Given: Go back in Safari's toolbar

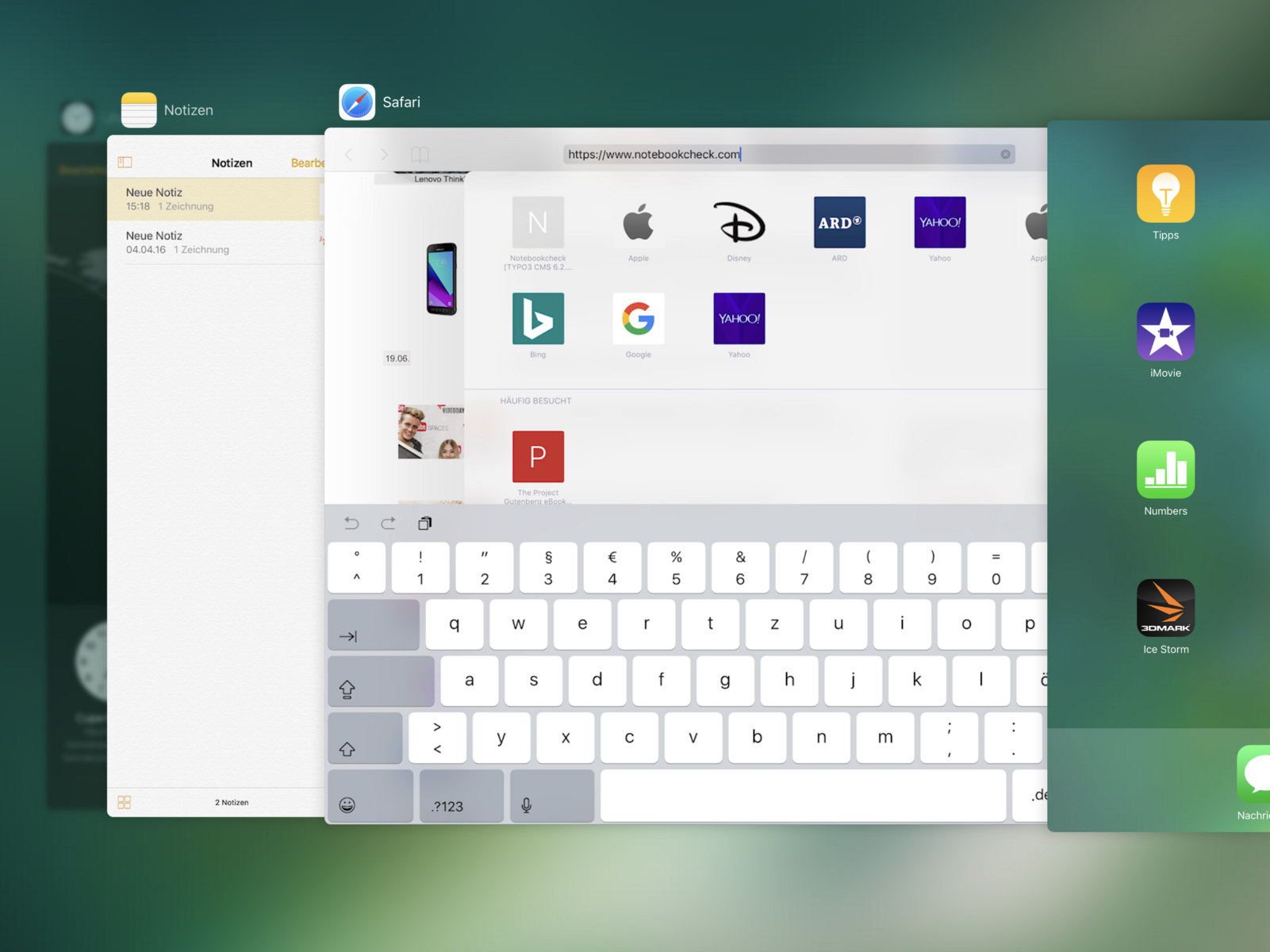Looking at the screenshot, I should tap(349, 154).
